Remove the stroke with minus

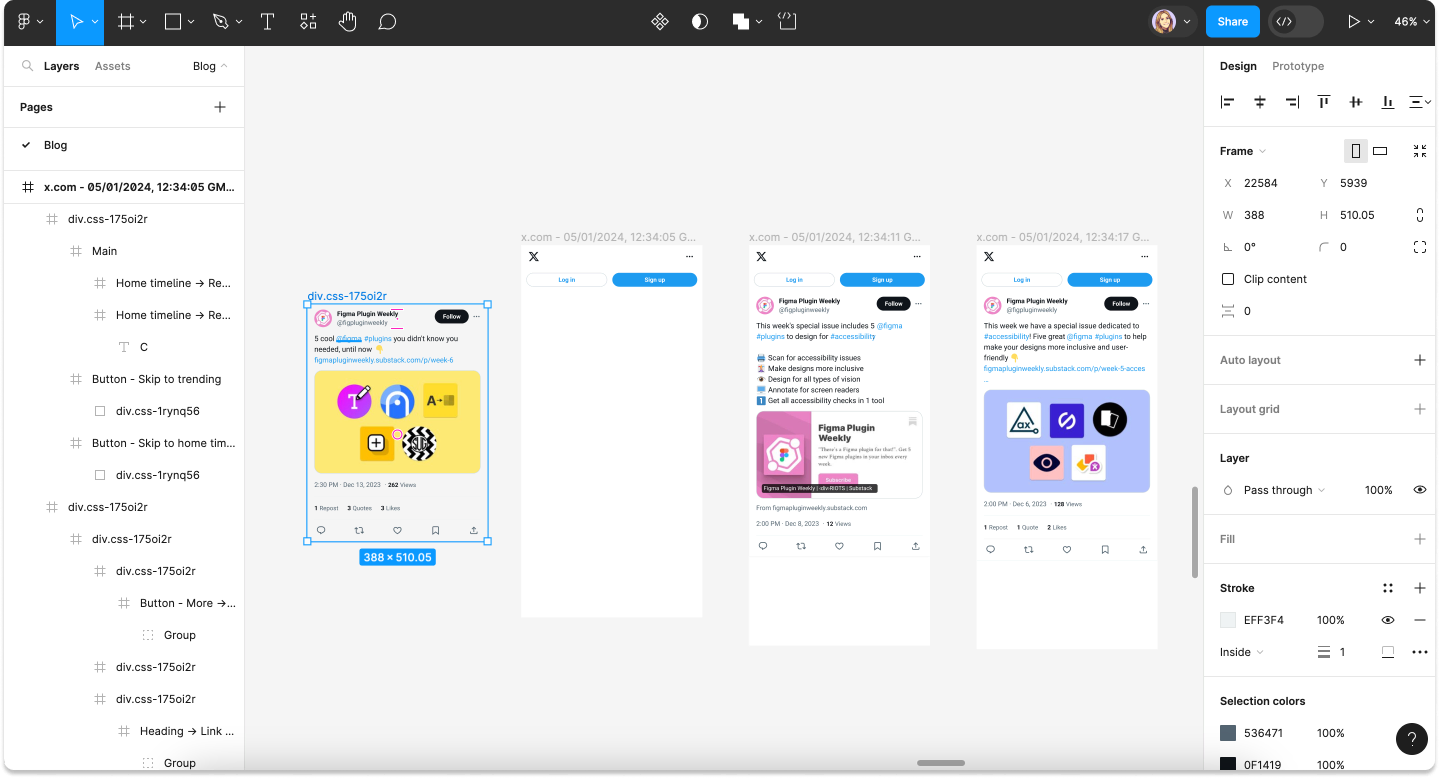tap(1420, 620)
